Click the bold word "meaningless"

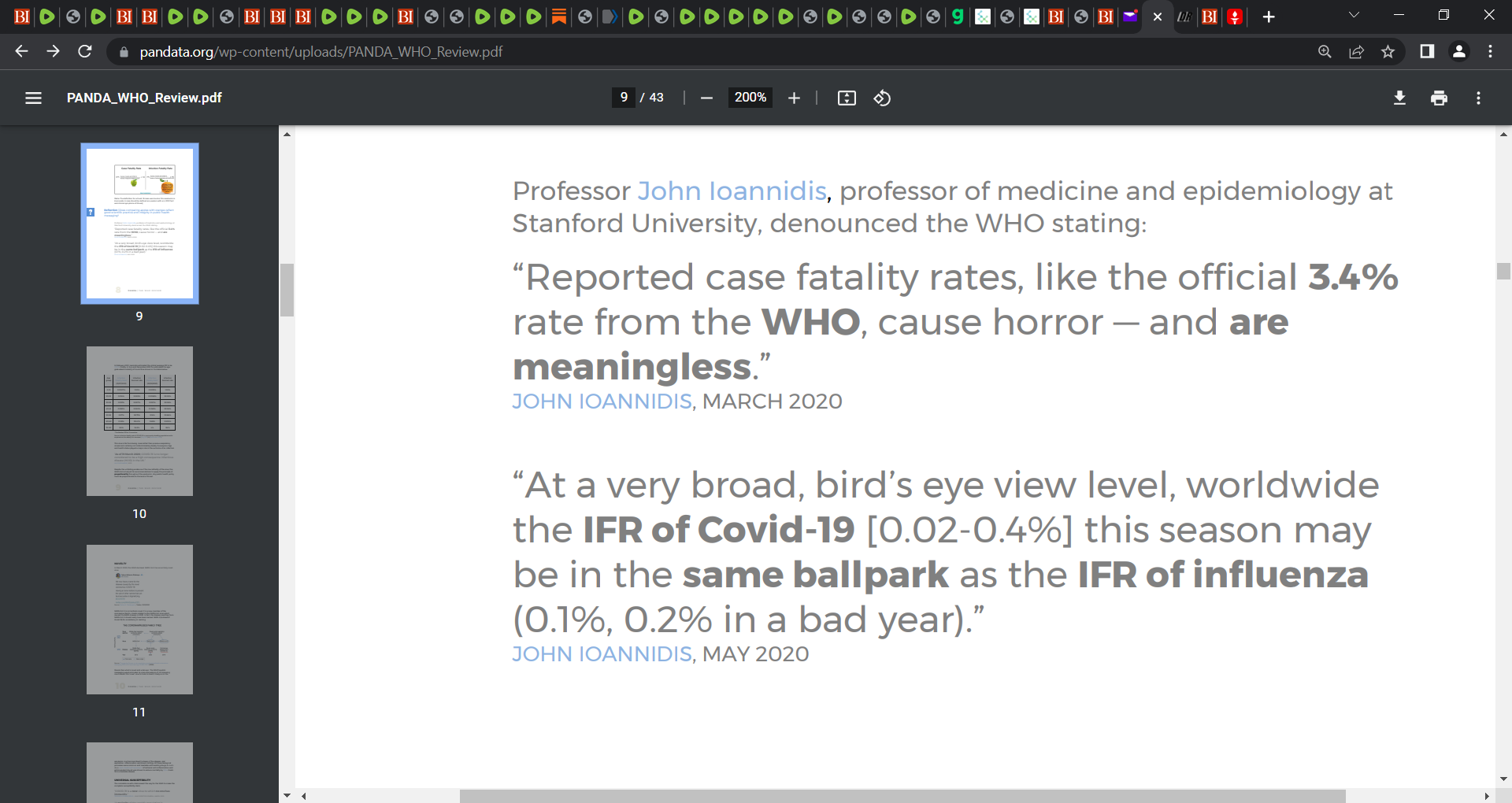pyautogui.click(x=632, y=367)
